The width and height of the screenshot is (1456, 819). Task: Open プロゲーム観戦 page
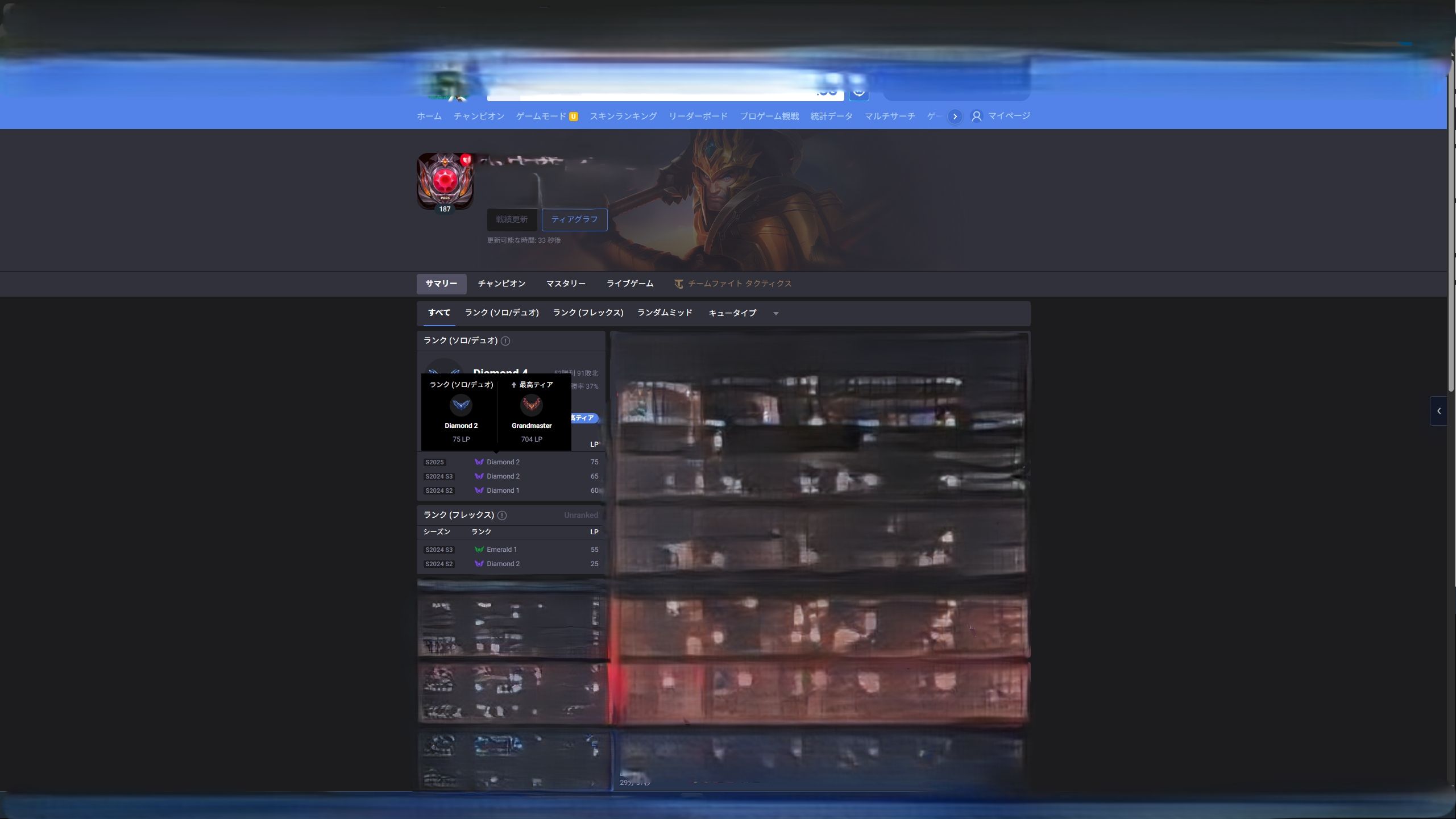[769, 117]
